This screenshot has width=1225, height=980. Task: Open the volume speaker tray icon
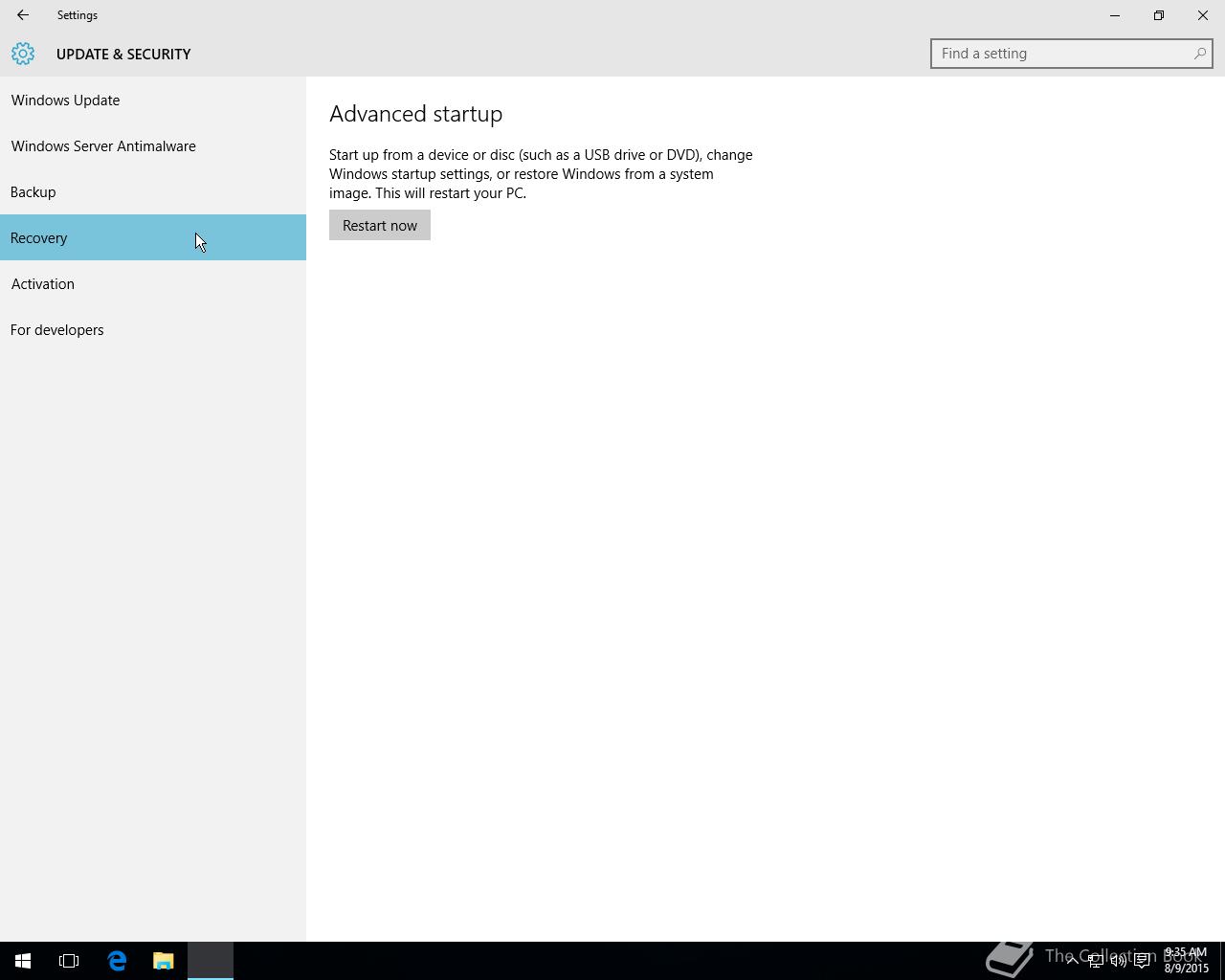point(1118,961)
